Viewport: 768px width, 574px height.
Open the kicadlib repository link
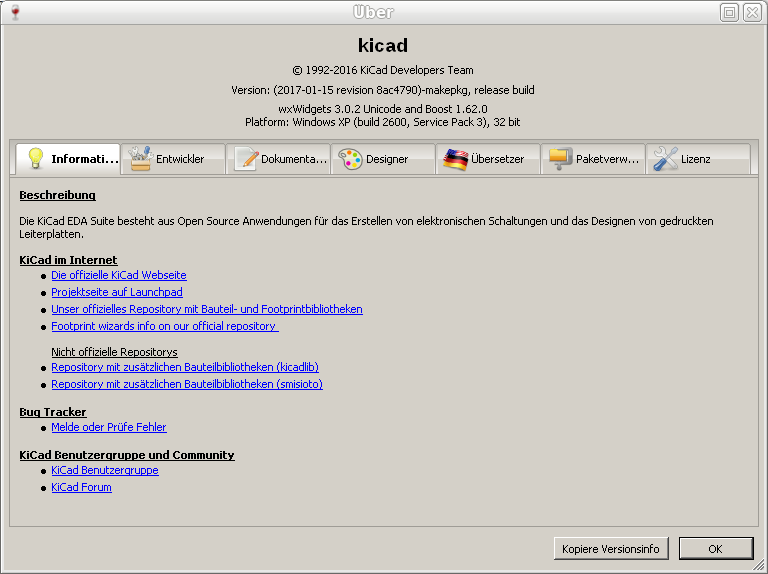[185, 367]
